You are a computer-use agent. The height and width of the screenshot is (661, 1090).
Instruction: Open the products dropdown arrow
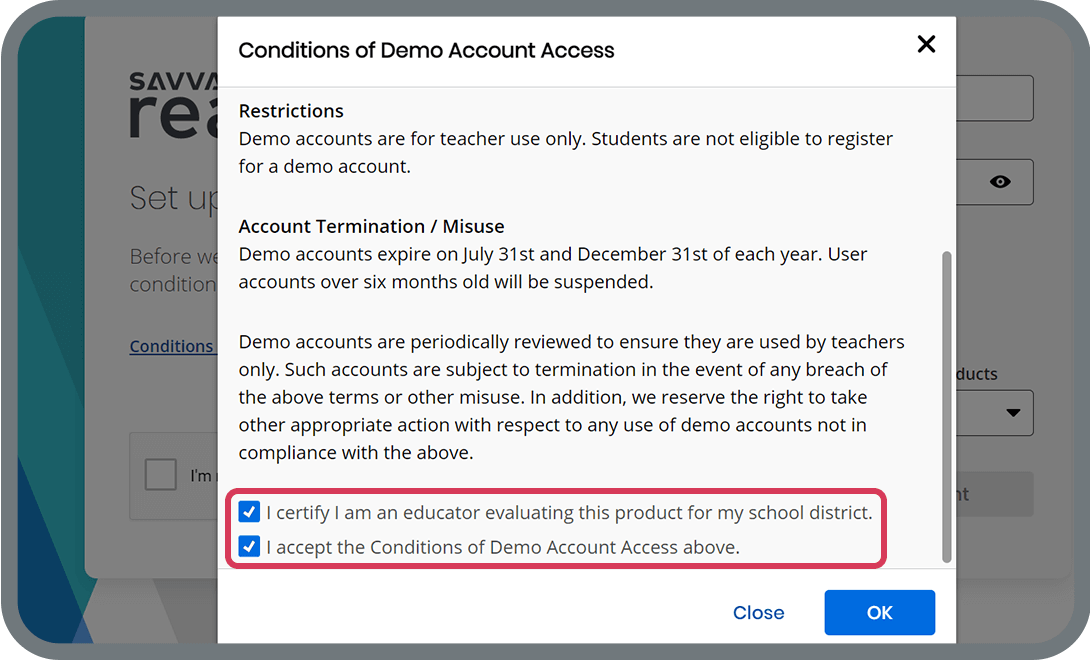tap(1012, 412)
